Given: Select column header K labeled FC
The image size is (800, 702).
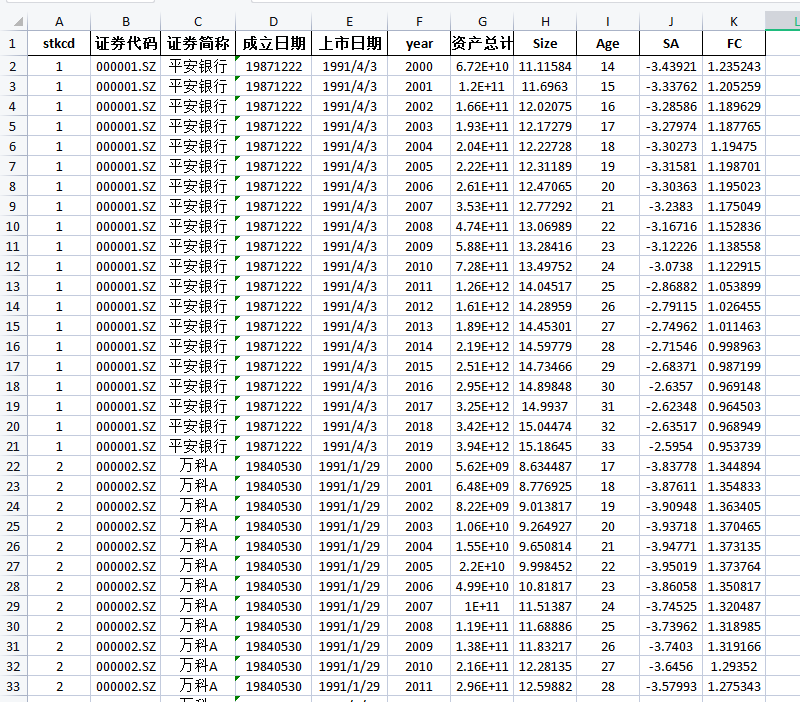Looking at the screenshot, I should pos(735,22).
